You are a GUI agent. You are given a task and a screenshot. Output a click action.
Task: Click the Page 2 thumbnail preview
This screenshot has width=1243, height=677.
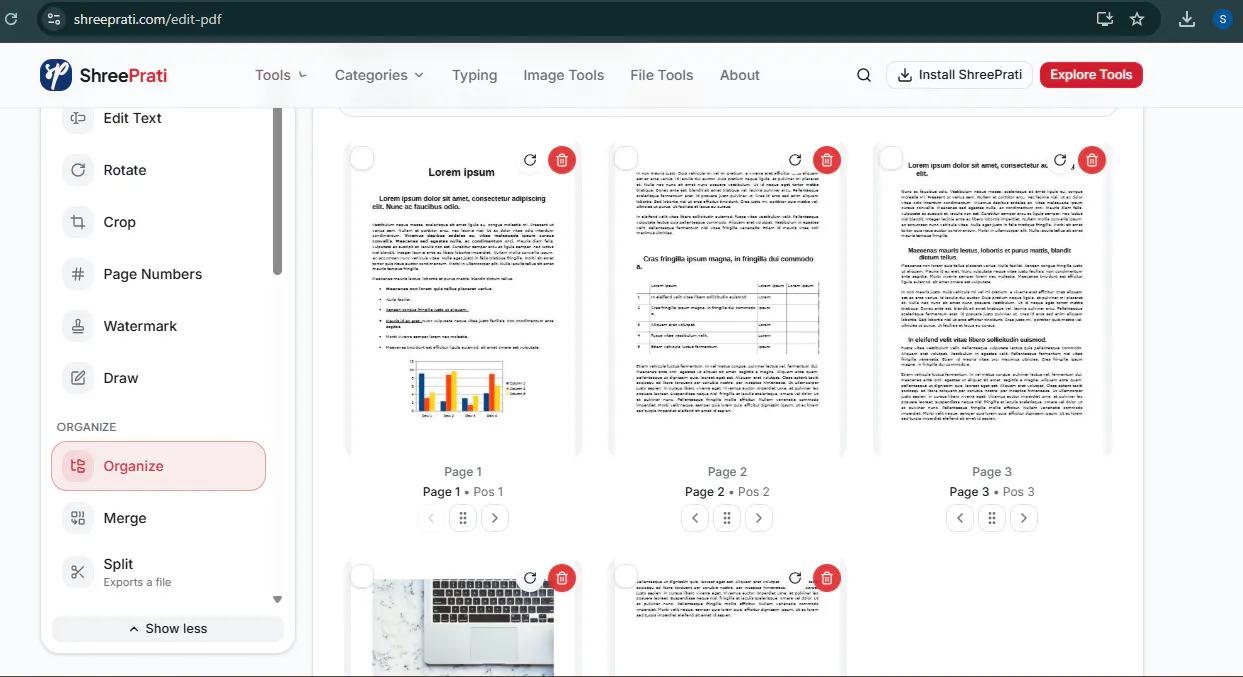point(727,299)
